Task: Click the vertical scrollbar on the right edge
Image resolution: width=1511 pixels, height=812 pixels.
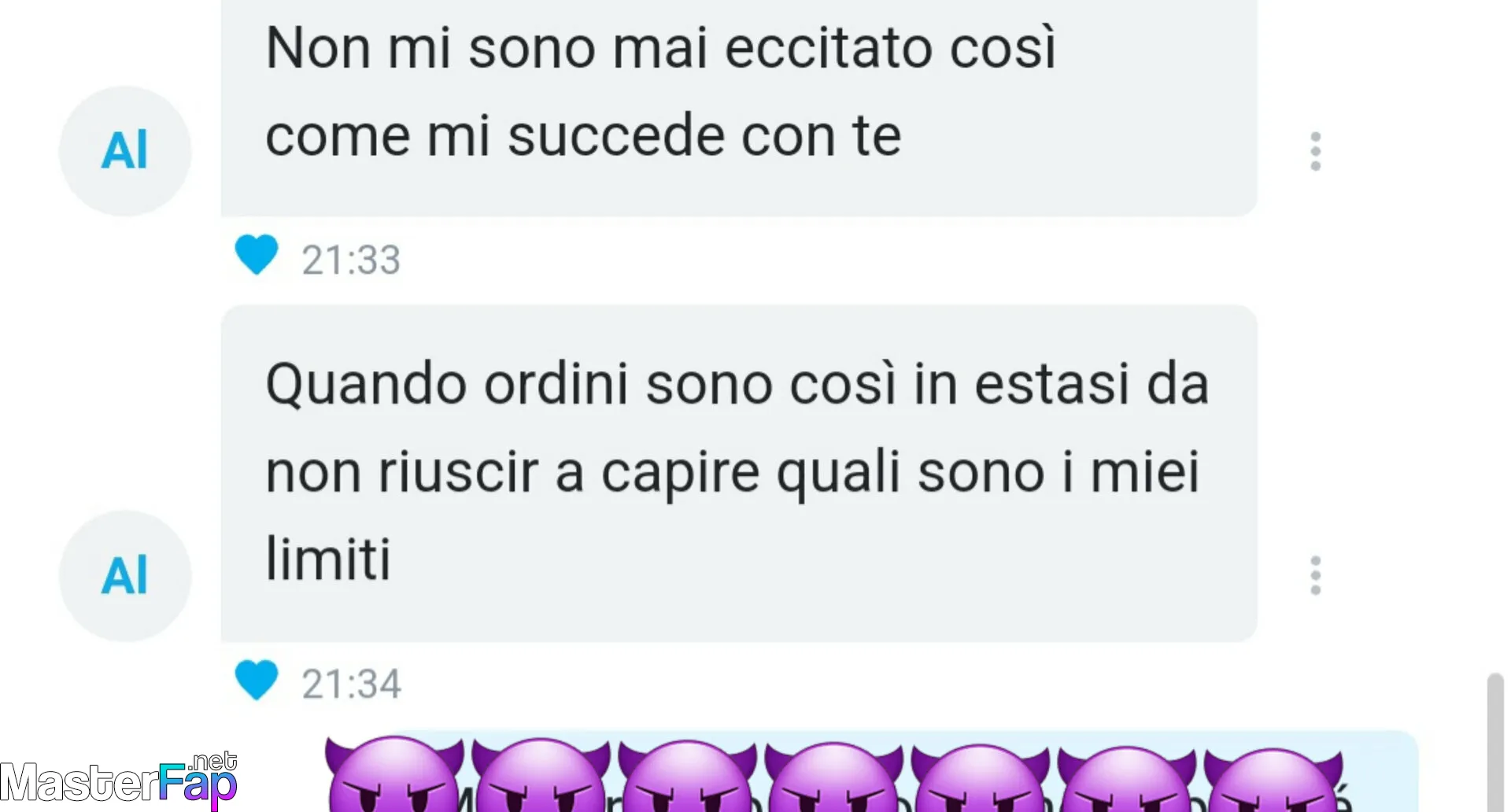Action: click(1495, 742)
